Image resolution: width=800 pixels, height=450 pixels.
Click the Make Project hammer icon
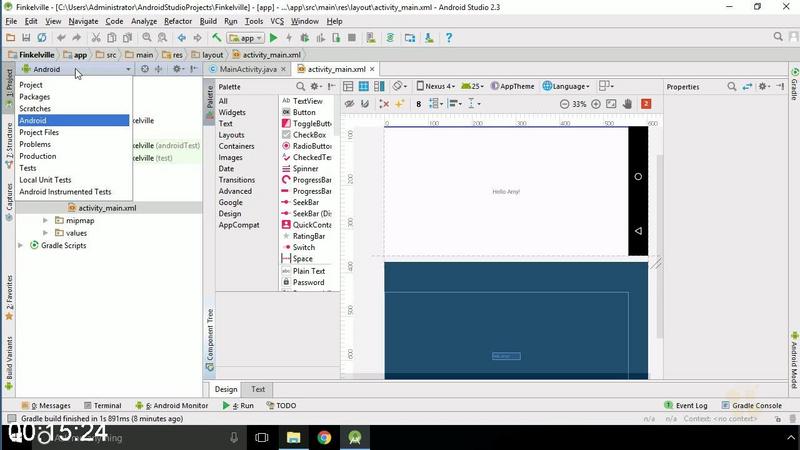pos(216,38)
